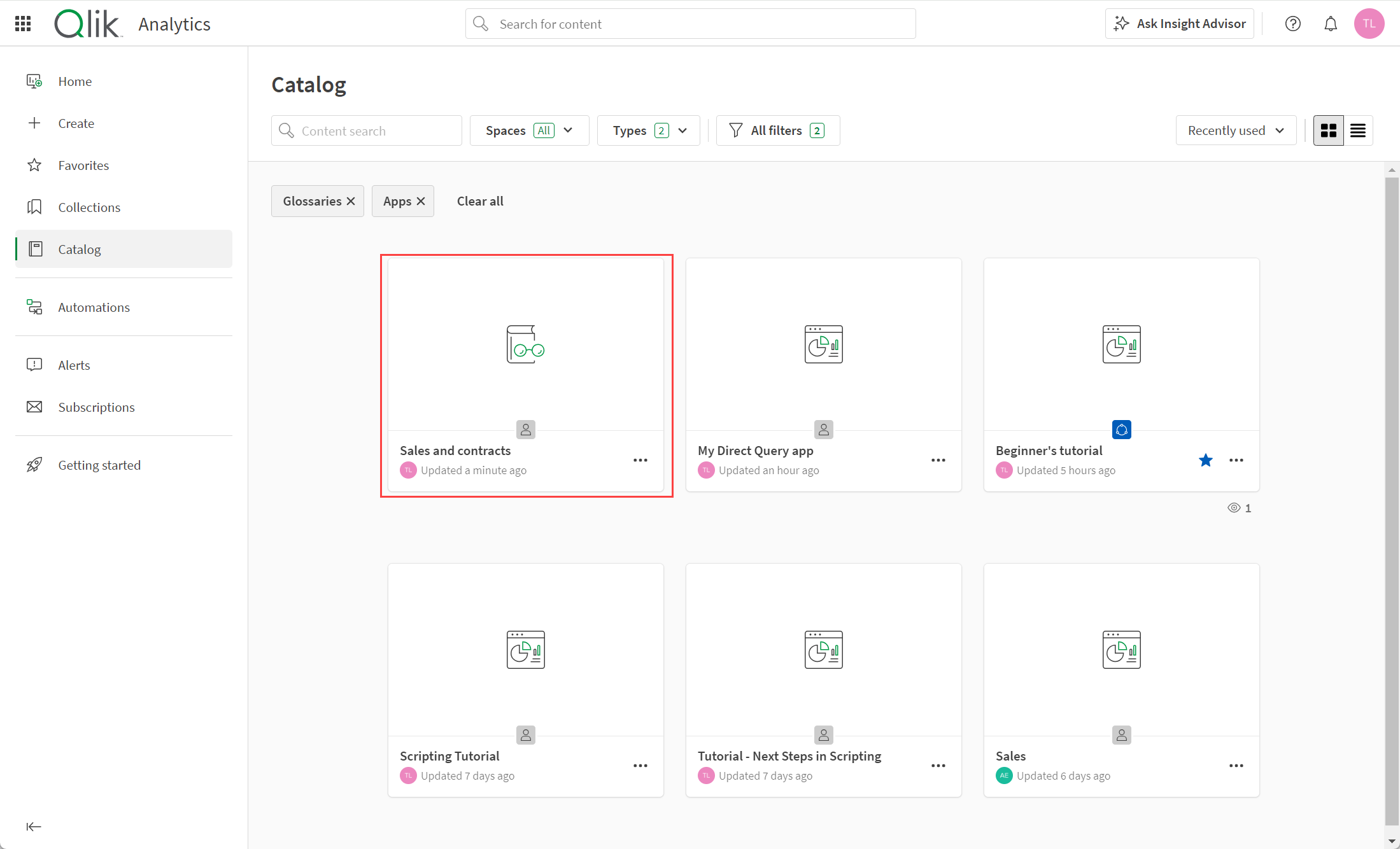Remove the Glossaries filter tag

point(352,201)
